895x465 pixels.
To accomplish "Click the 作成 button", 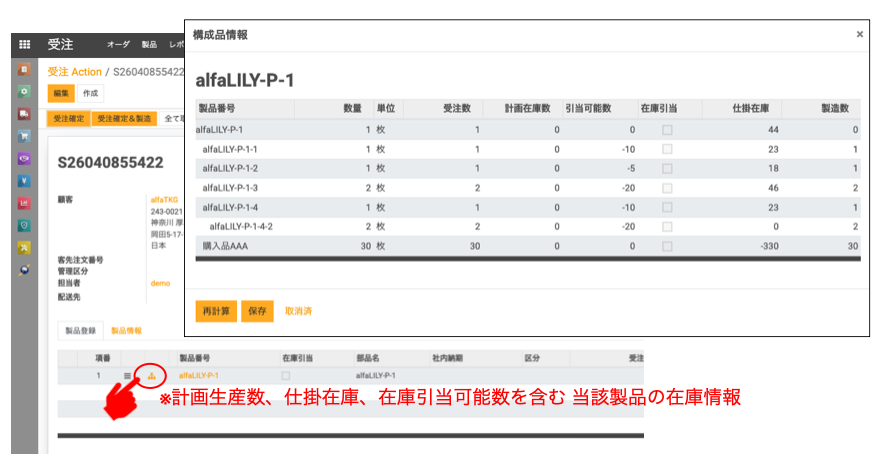I will click(90, 94).
